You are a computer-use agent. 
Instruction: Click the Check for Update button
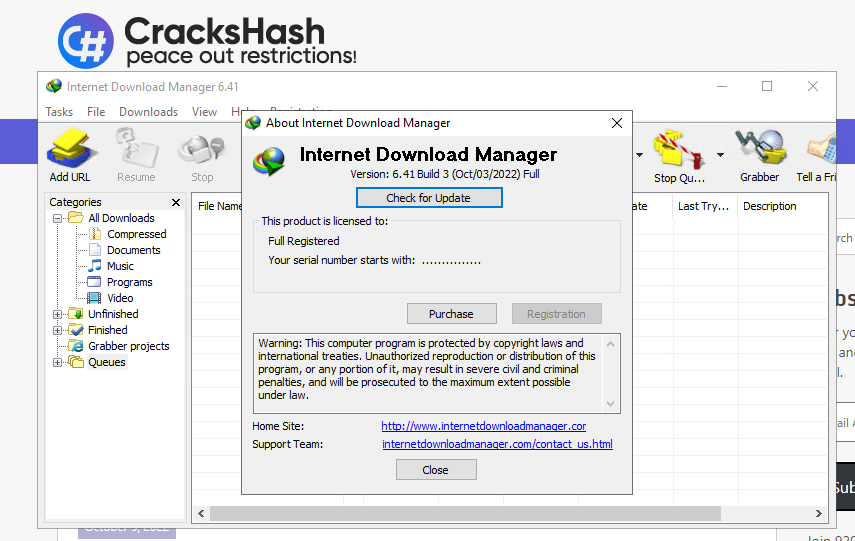point(429,198)
